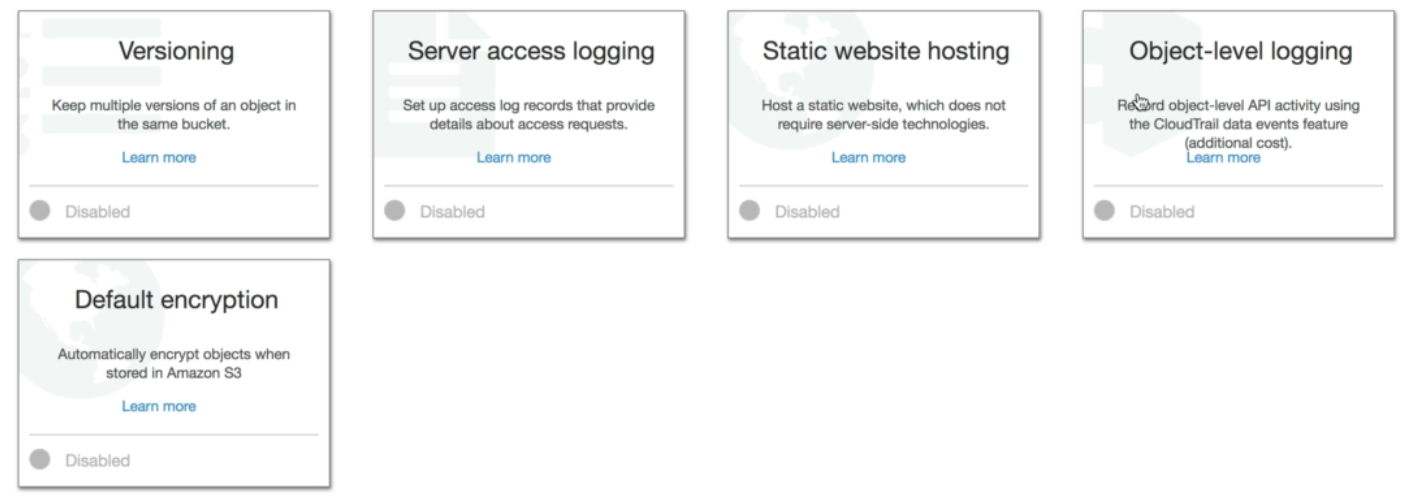
Task: Click Disabled label in Versioning card
Action: [97, 212]
